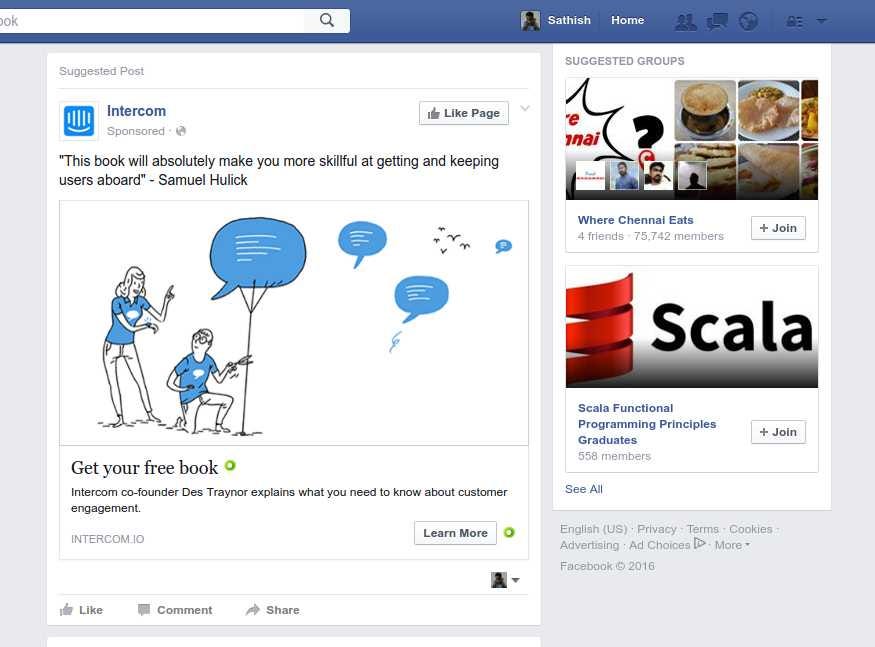Viewport: 875px width, 647px height.
Task: Open the Privacy footer link
Action: [x=656, y=529]
